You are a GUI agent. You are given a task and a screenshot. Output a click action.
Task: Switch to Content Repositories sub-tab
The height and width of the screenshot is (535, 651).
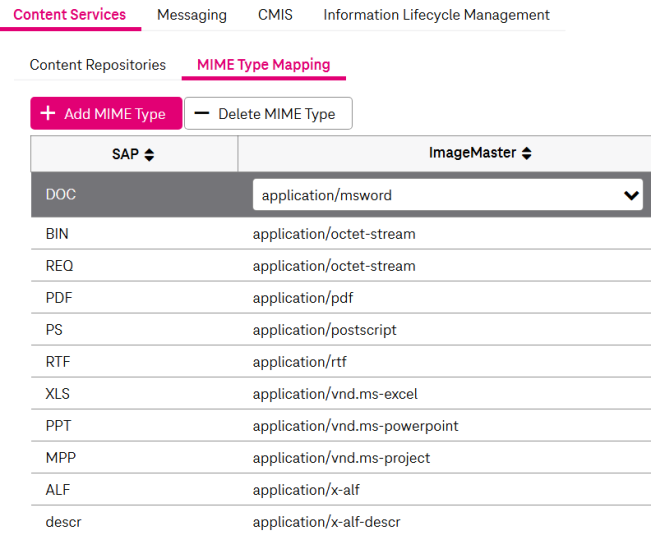point(98,65)
